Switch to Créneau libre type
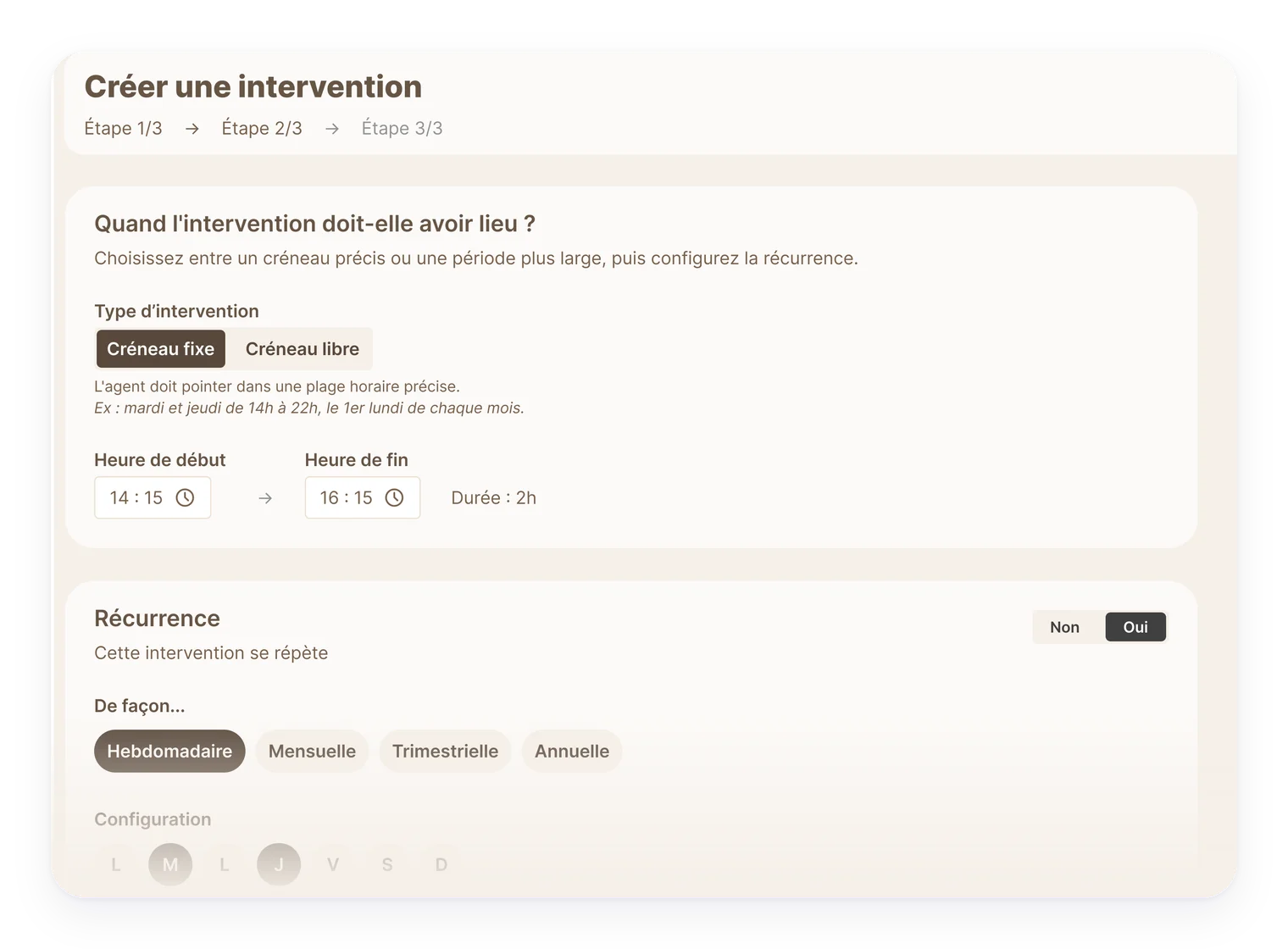1288x949 pixels. tap(303, 349)
